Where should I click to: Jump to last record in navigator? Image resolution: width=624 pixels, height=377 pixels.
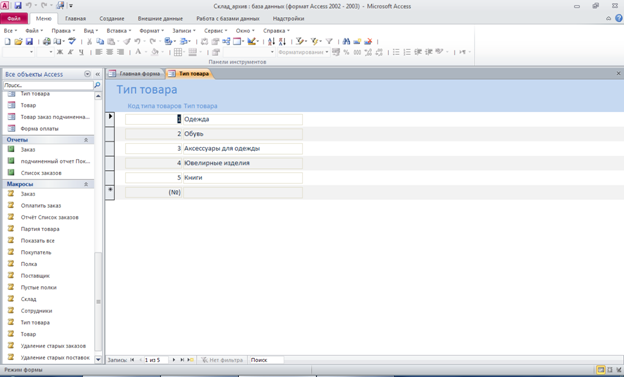182,360
